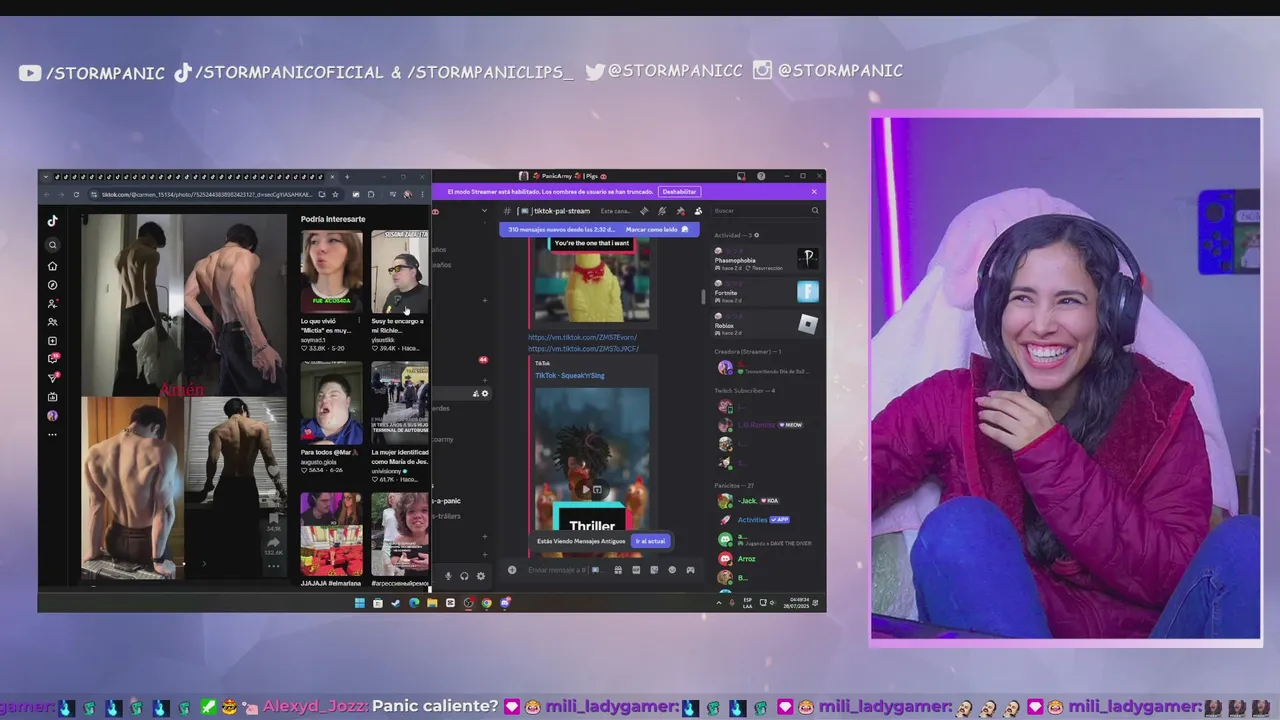
Task: Open TikTok messages paper plane icon
Action: (x=53, y=378)
